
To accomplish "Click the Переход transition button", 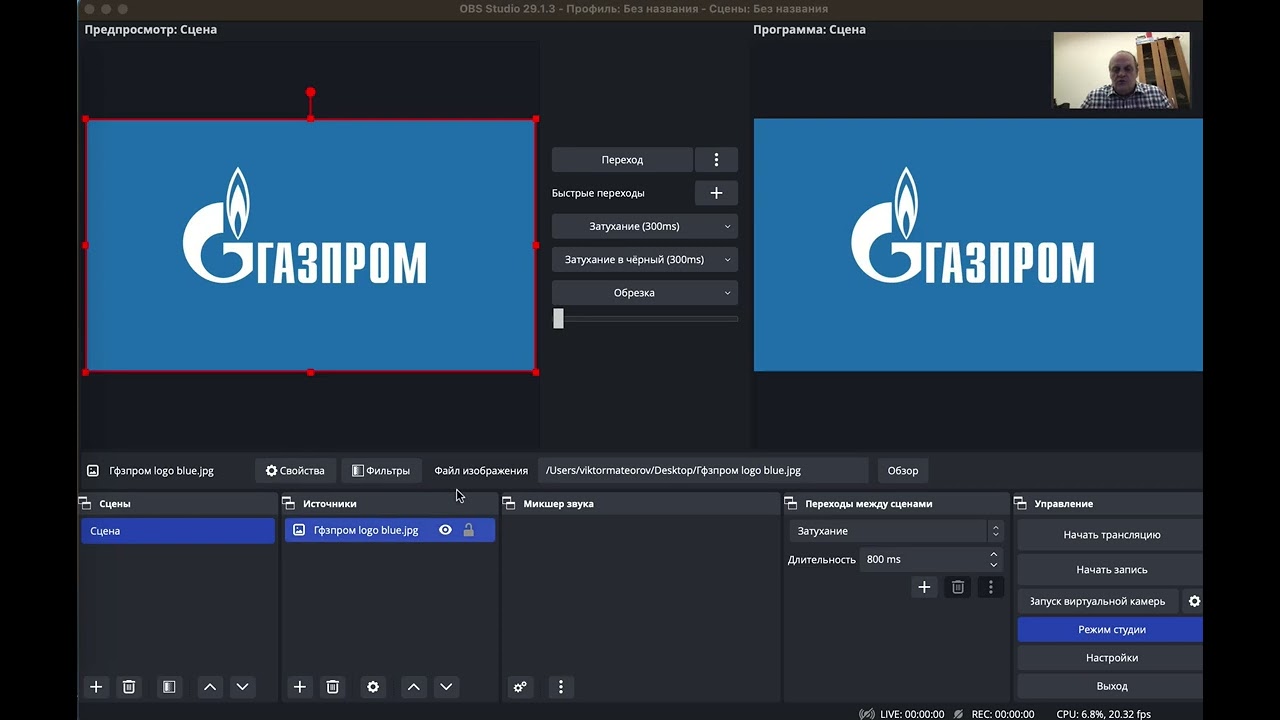I will 622,160.
